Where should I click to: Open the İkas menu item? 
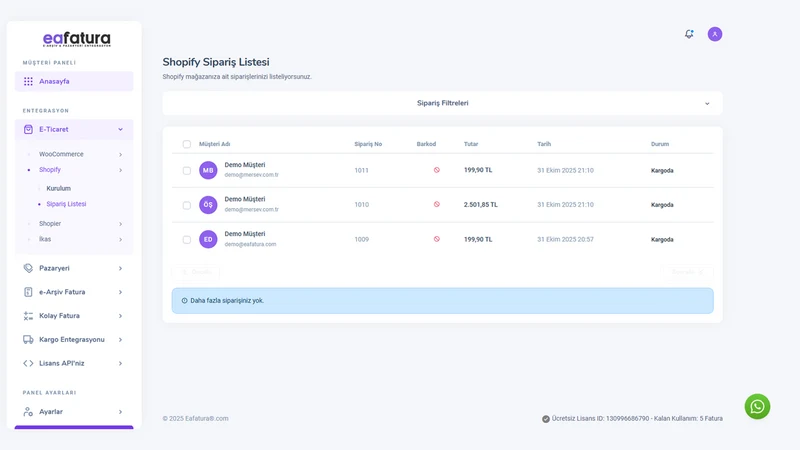[45, 239]
